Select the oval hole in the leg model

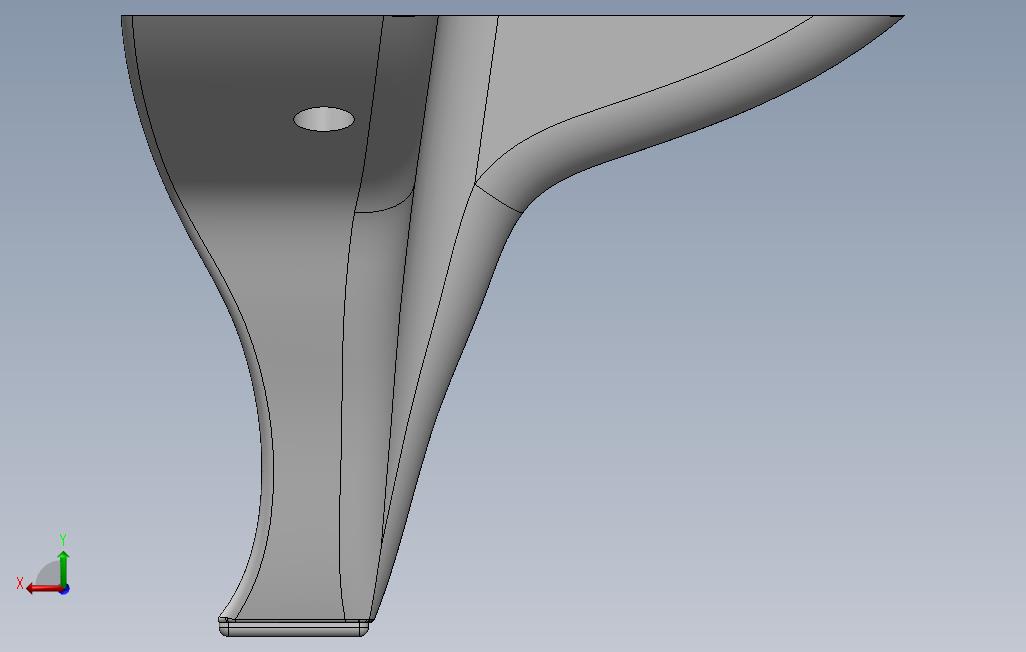point(324,119)
